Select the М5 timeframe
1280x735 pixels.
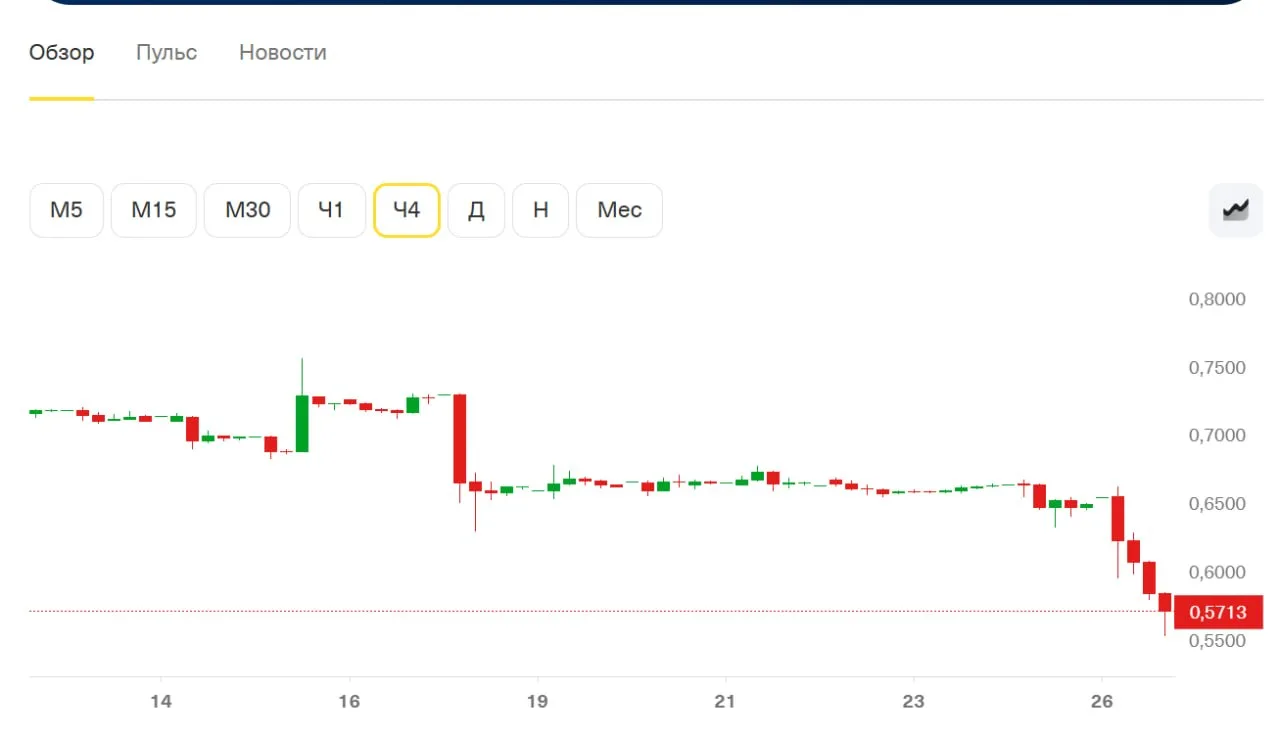click(66, 210)
